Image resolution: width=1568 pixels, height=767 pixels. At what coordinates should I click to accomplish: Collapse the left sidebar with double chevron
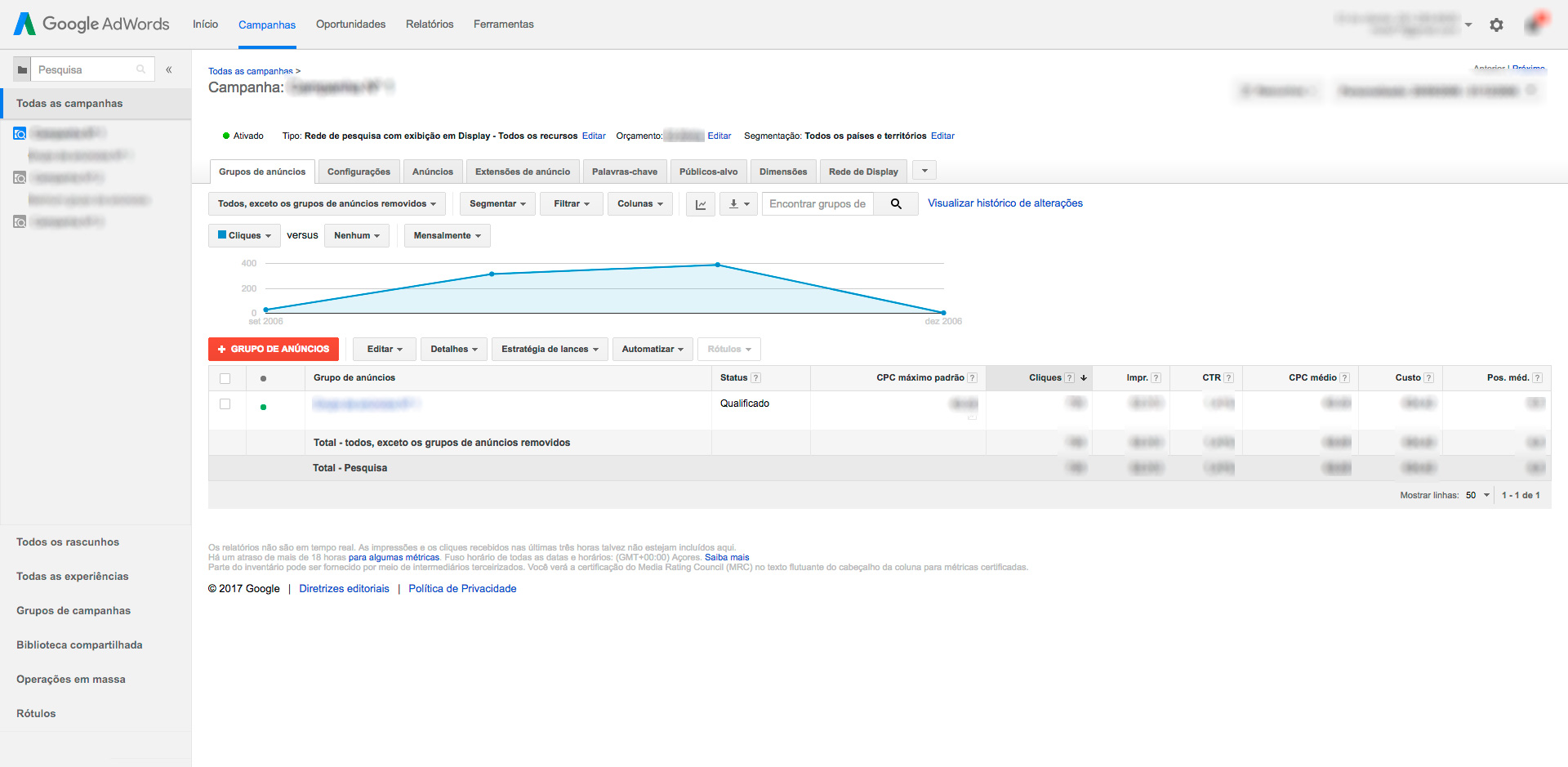[169, 69]
